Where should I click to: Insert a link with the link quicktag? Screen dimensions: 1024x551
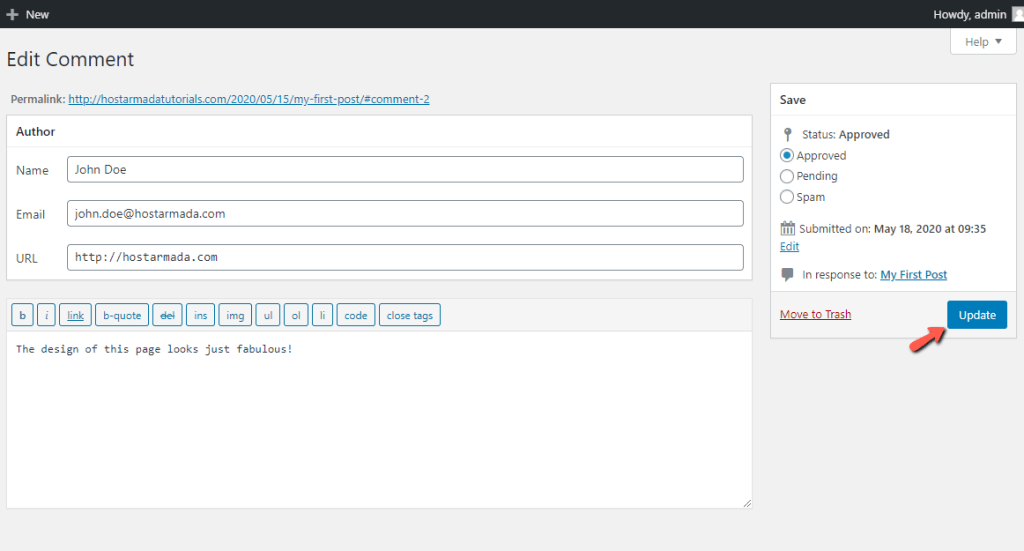[75, 315]
